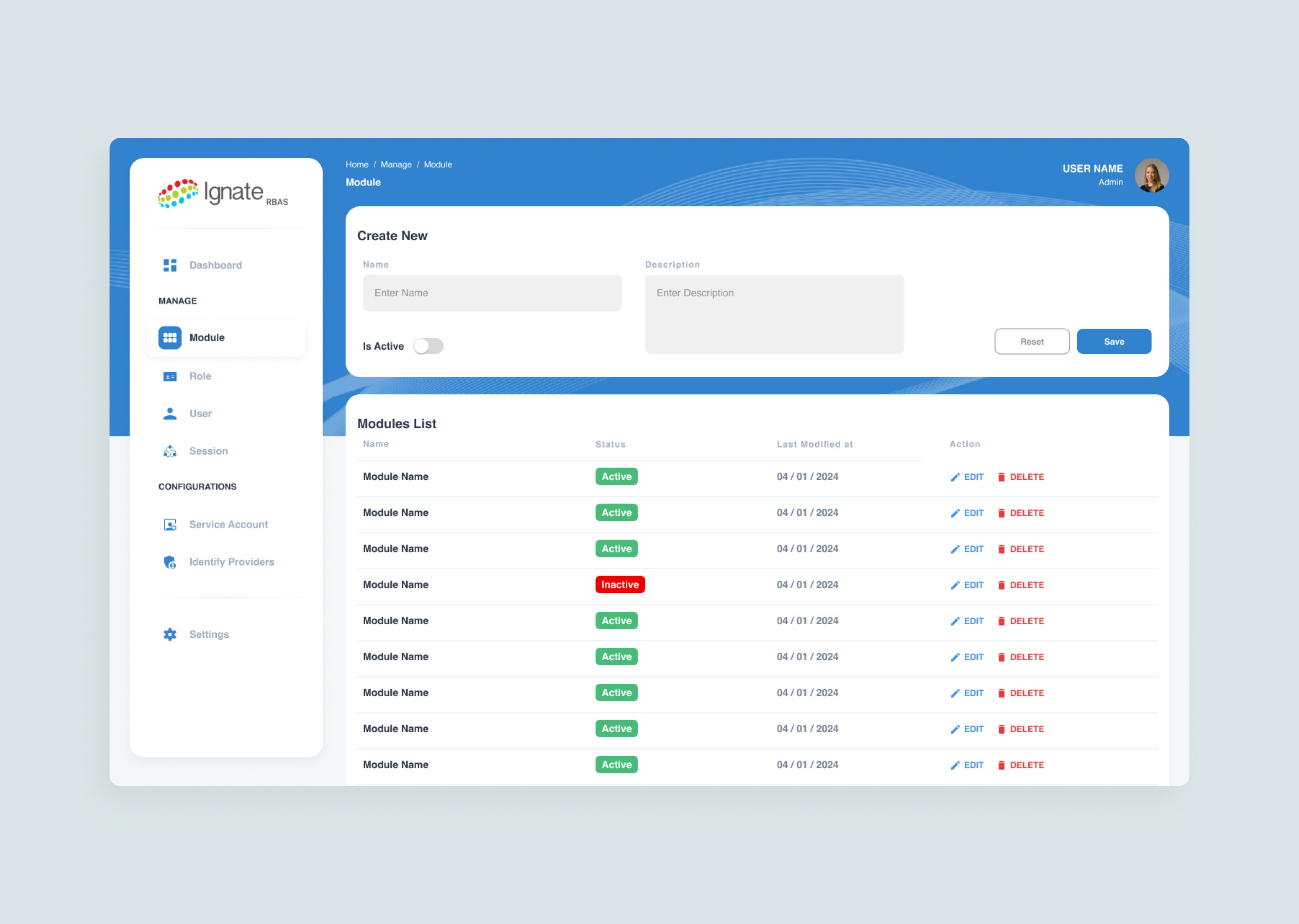Screen dimensions: 1299x924
Task: Enable the Is Active toggle
Action: [x=429, y=346]
